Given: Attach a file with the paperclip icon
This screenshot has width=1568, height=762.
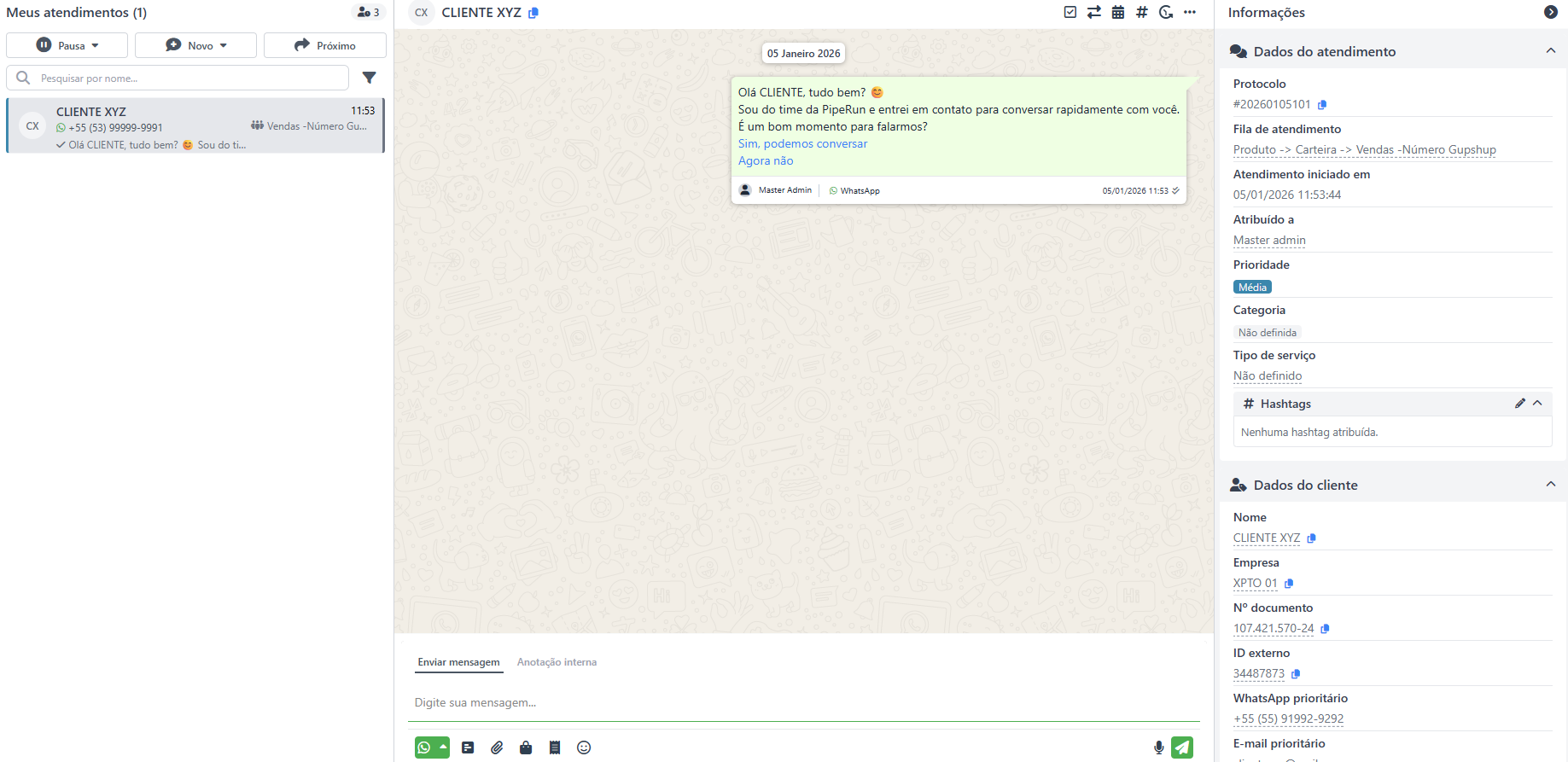Looking at the screenshot, I should (x=497, y=747).
